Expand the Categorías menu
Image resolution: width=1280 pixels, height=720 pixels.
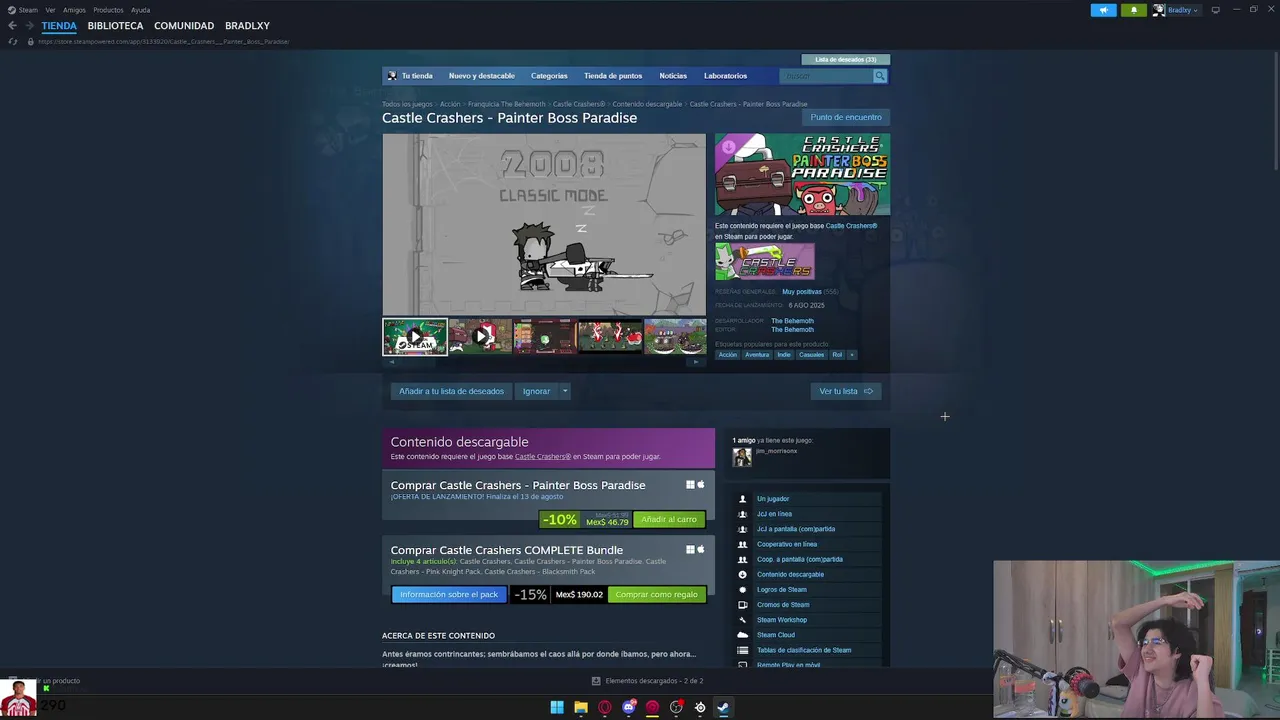click(549, 76)
